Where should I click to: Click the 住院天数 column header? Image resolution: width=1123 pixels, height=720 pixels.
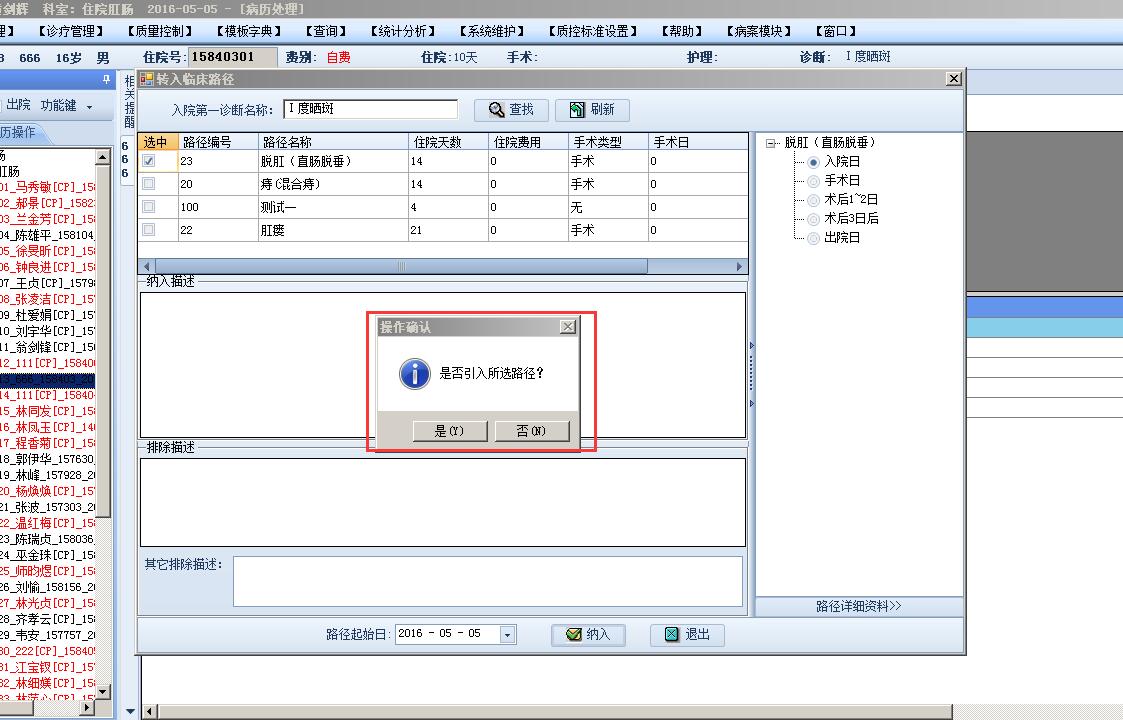coord(448,142)
